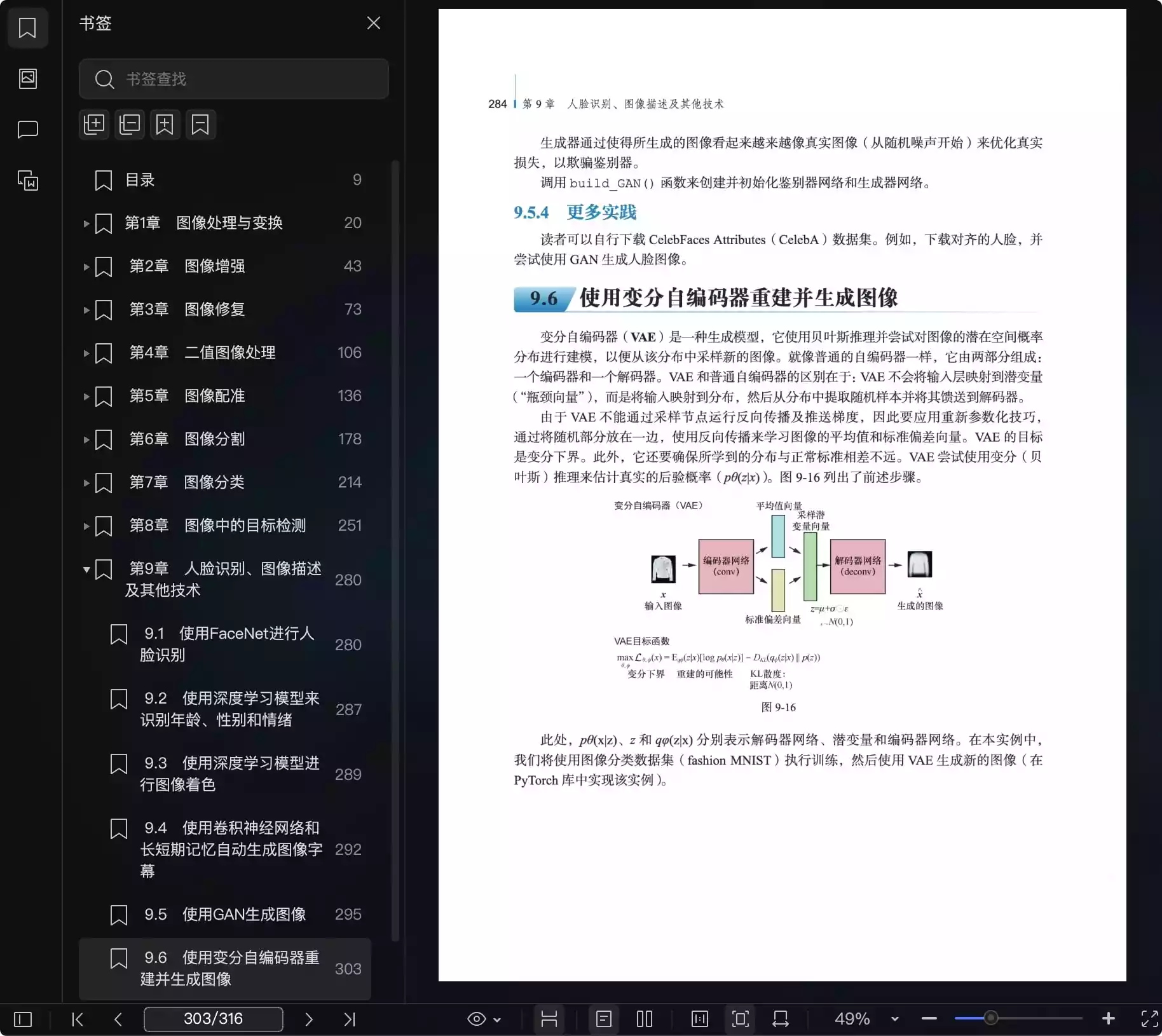Open the annotations/comments panel

[28, 130]
